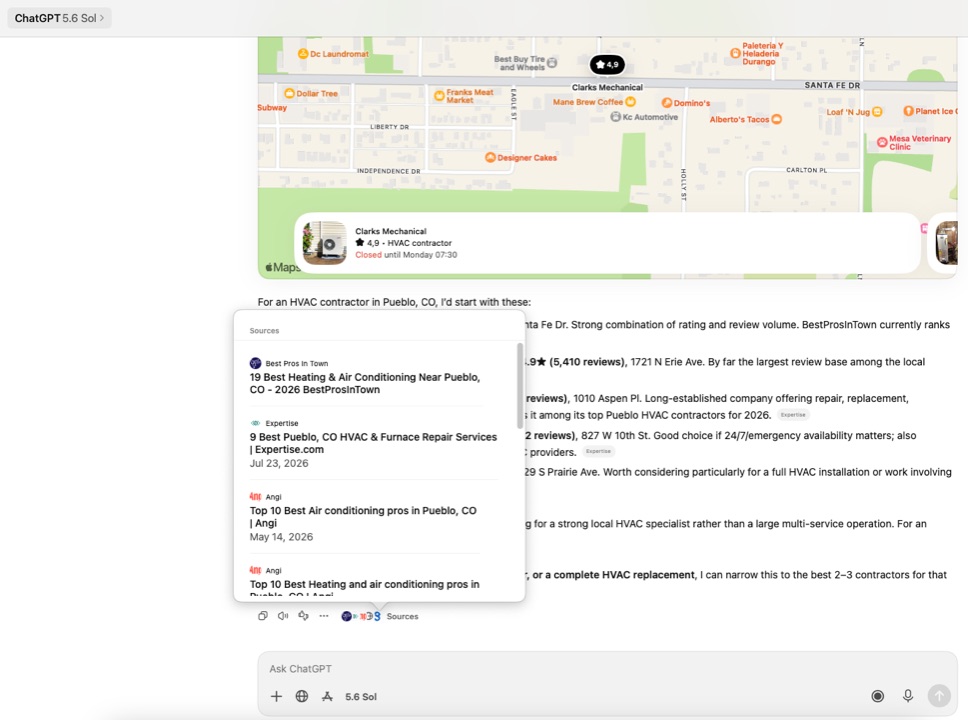The width and height of the screenshot is (968, 720).
Task: Click the Sources popup heading
Action: pos(264,331)
